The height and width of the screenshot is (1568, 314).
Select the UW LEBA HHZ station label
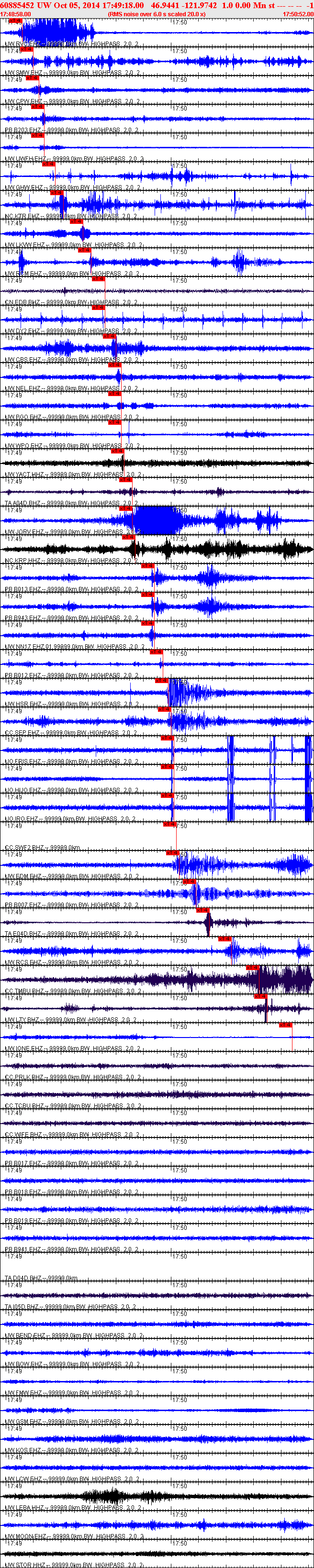(x=74, y=1508)
